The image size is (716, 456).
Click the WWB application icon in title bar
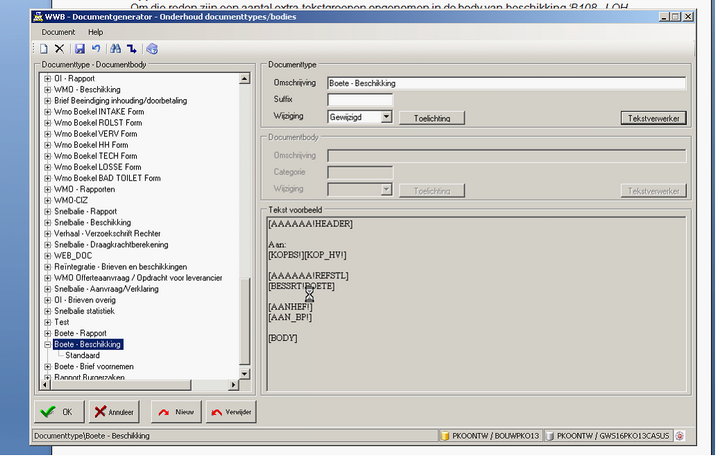38,17
